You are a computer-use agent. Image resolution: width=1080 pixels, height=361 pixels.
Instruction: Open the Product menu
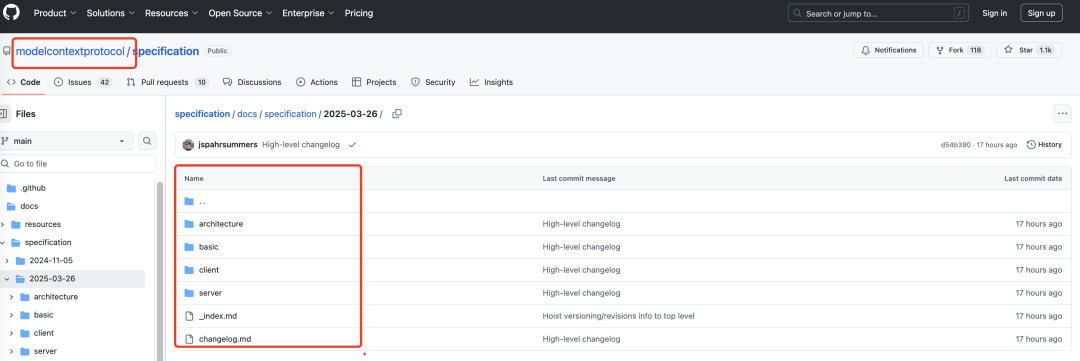(x=54, y=13)
